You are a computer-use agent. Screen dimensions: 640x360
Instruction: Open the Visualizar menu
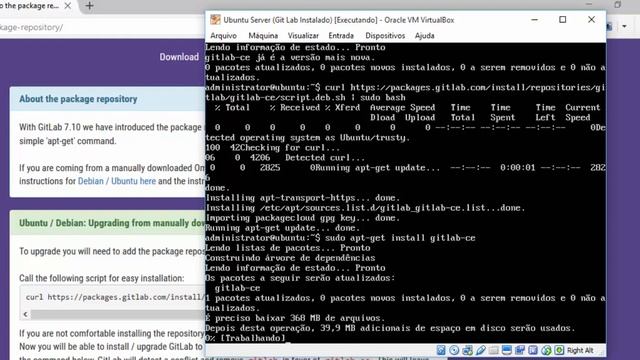pyautogui.click(x=303, y=36)
